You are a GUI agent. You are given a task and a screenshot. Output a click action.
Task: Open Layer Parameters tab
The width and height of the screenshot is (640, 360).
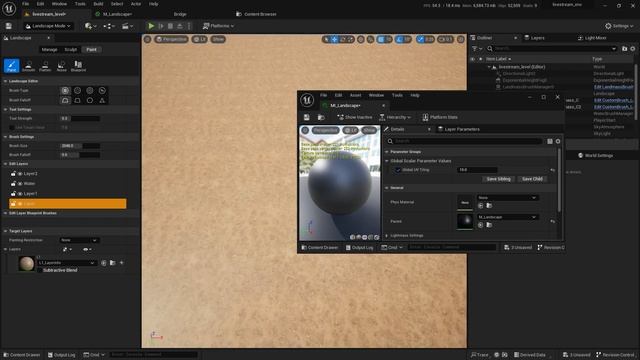pos(458,129)
